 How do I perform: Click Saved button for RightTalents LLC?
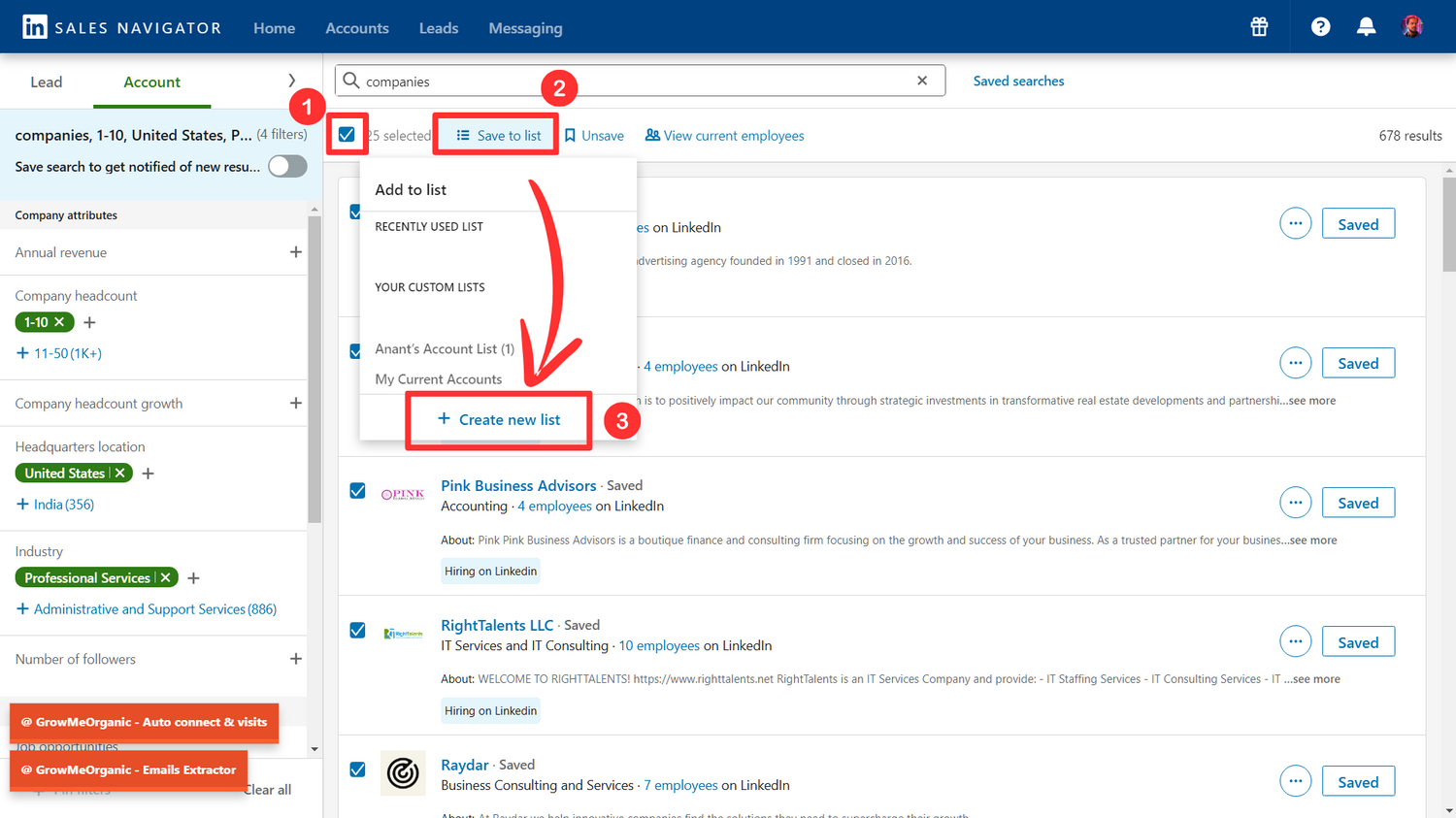[1358, 641]
